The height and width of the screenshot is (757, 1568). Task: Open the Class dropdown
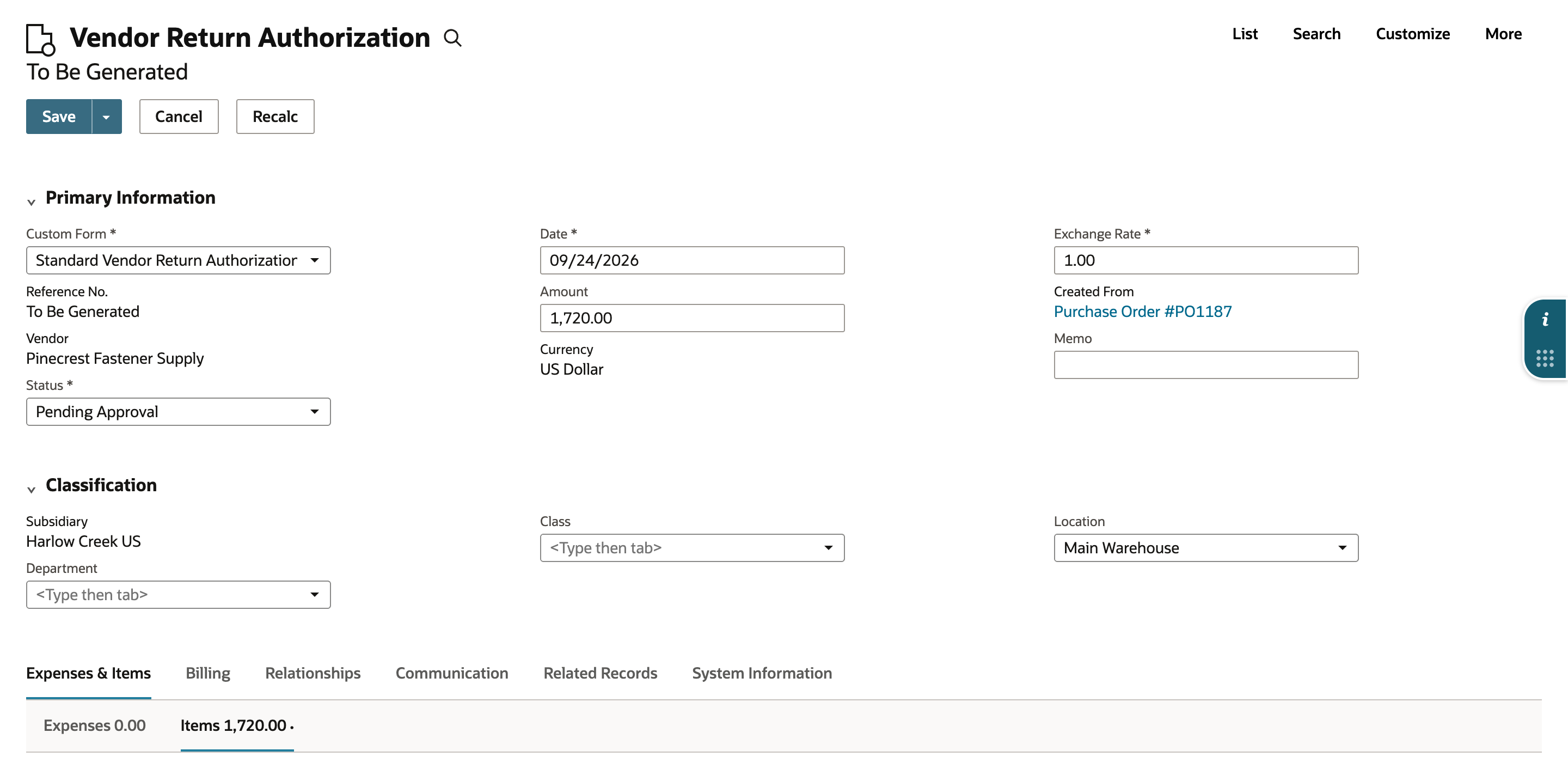coord(692,547)
